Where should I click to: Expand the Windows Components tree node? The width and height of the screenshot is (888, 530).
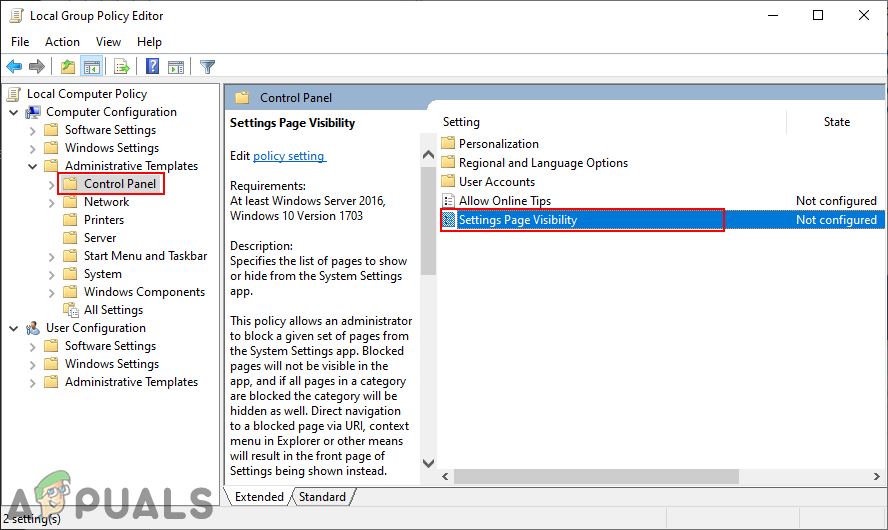tap(52, 293)
